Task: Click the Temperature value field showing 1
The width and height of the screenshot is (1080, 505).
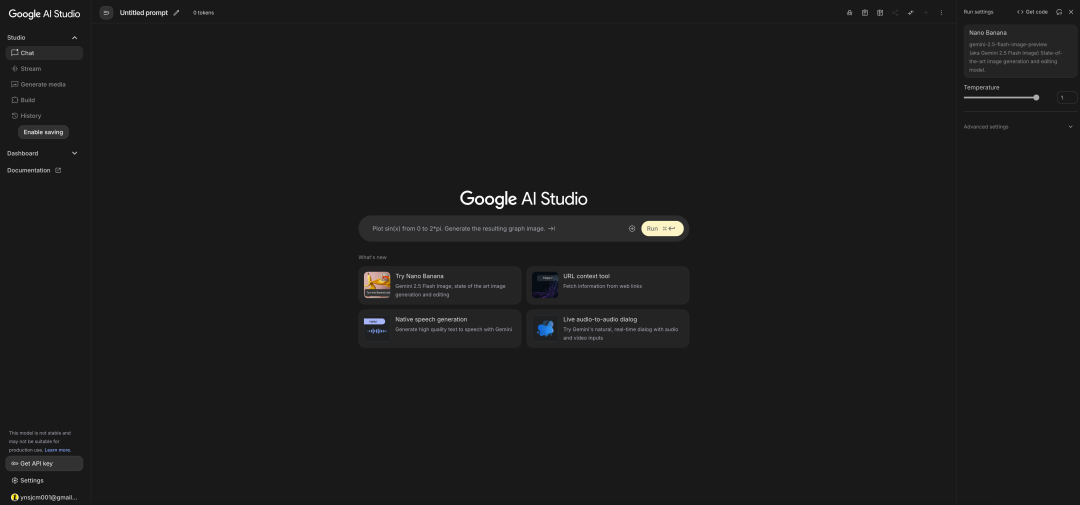Action: [1066, 98]
